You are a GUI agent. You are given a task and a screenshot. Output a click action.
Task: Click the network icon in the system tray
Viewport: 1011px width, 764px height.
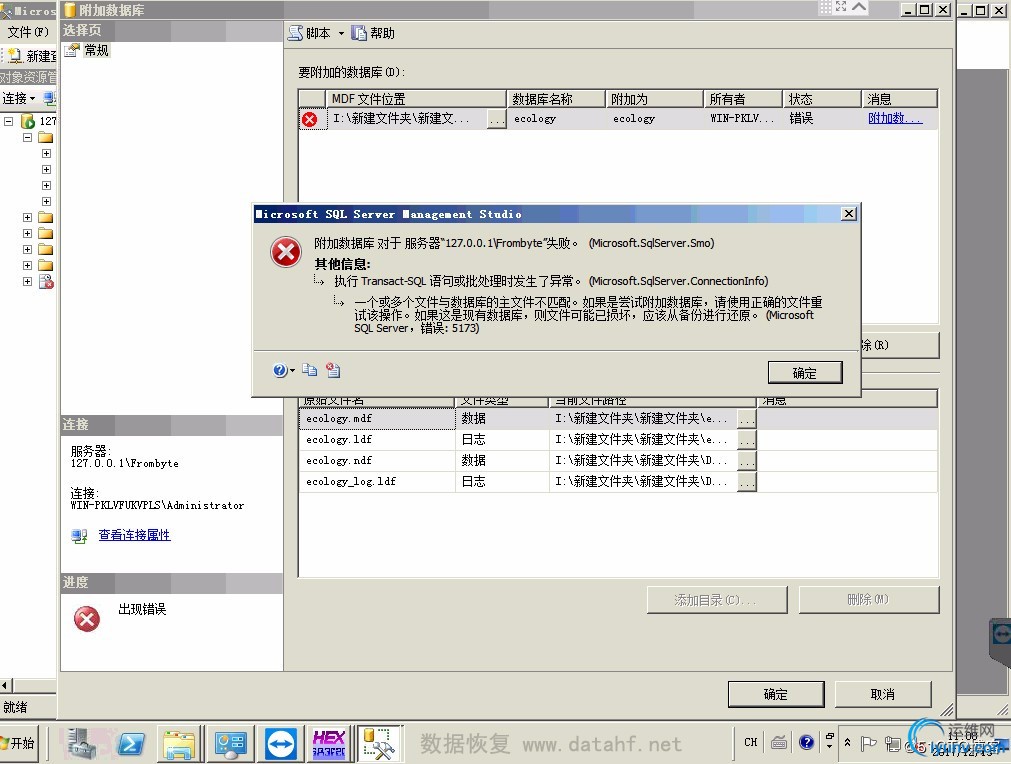(x=892, y=744)
